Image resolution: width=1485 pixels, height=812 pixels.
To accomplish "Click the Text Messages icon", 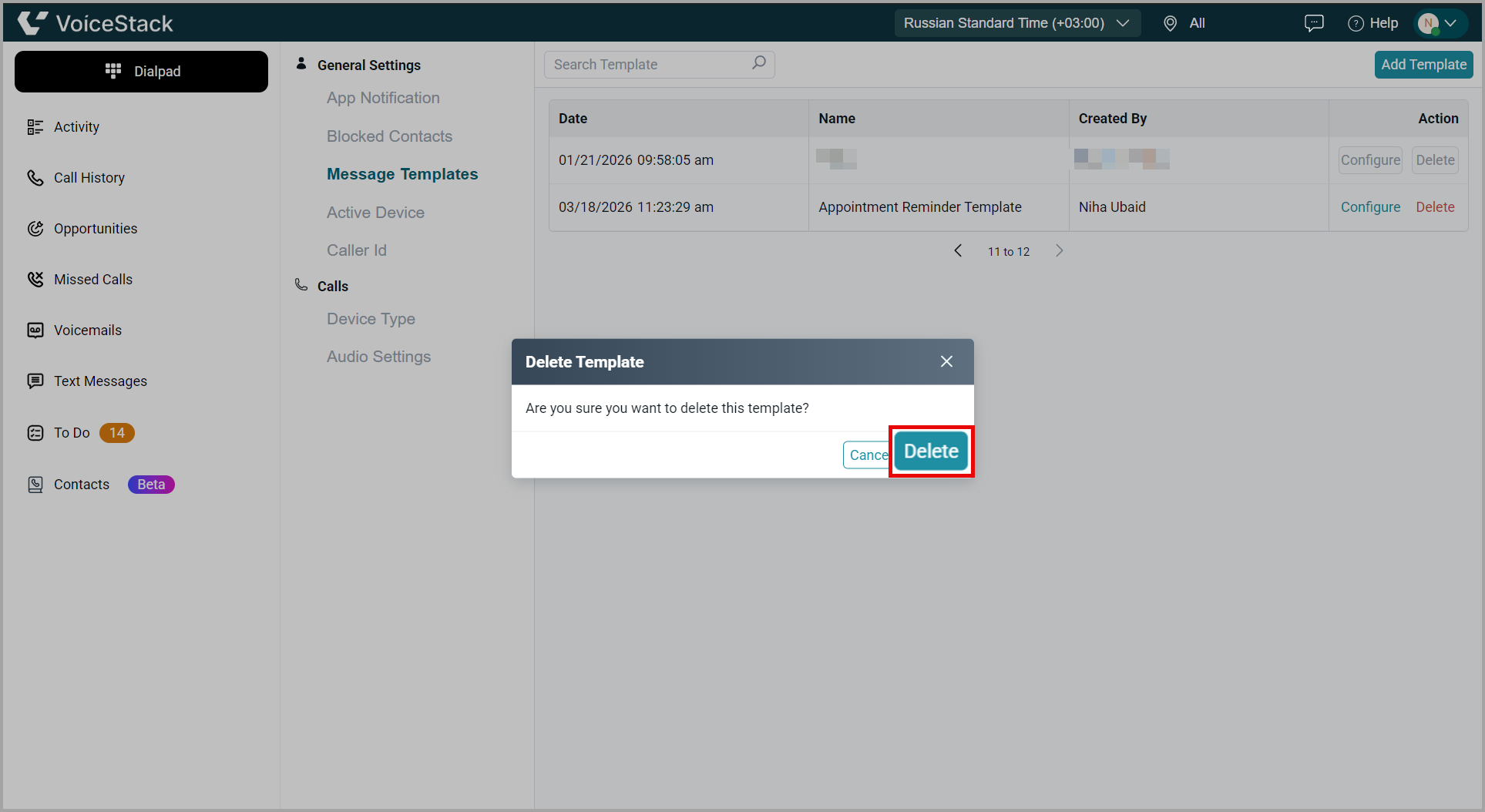I will click(35, 381).
